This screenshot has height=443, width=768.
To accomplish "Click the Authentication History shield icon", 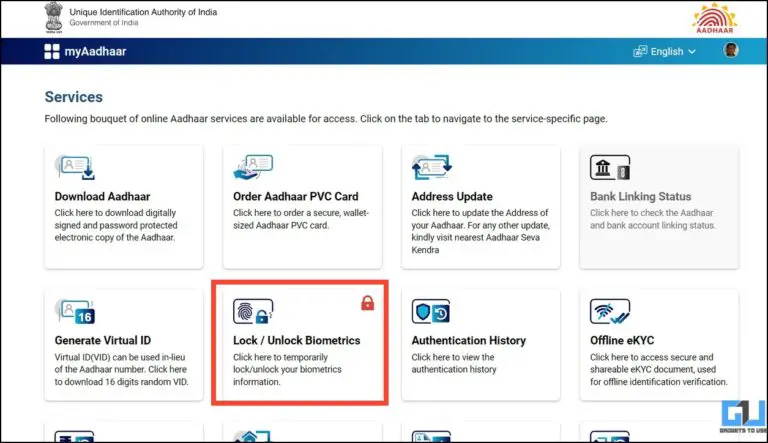I will (x=431, y=311).
